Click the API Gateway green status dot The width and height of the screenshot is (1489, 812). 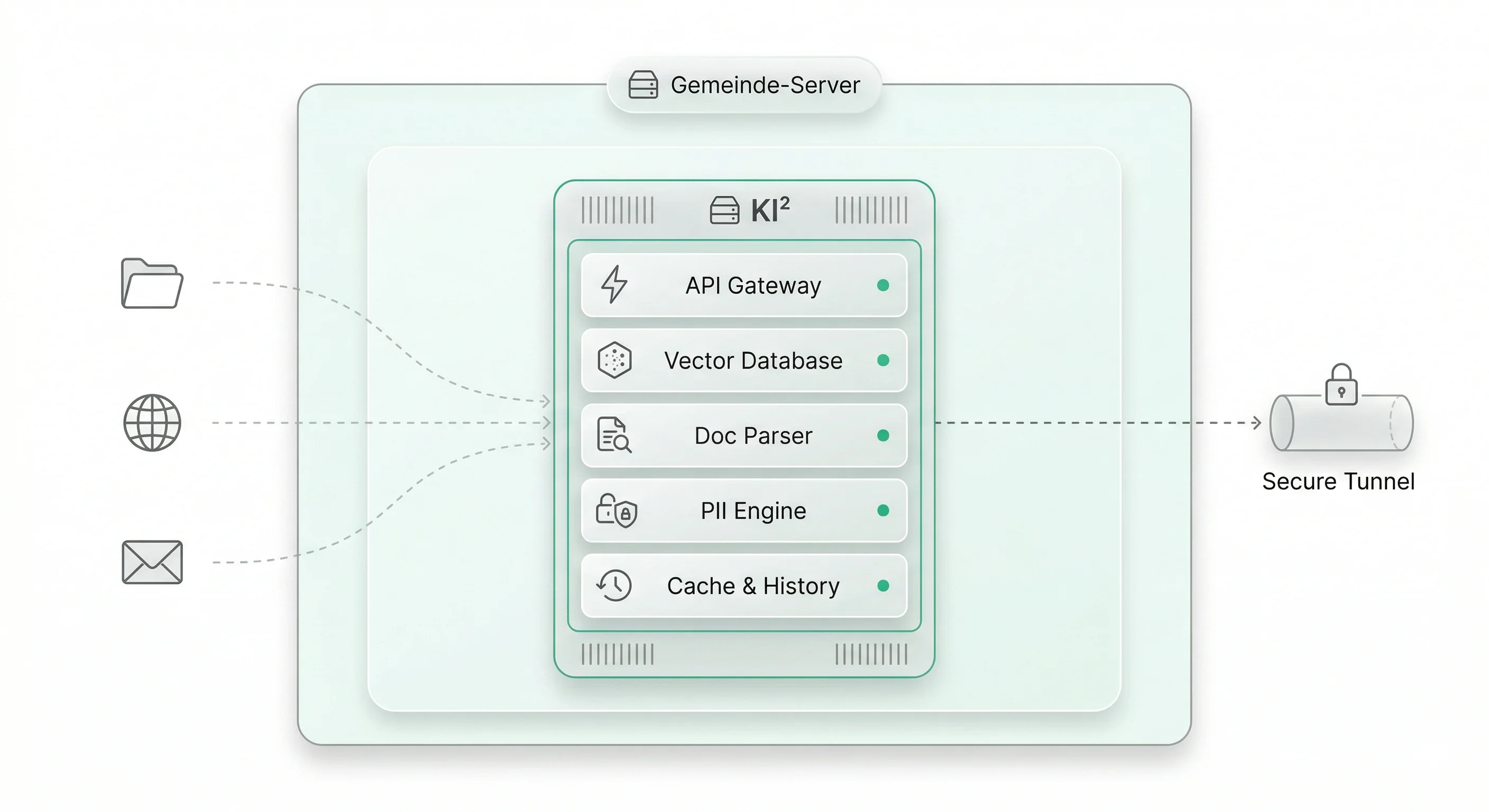click(883, 285)
